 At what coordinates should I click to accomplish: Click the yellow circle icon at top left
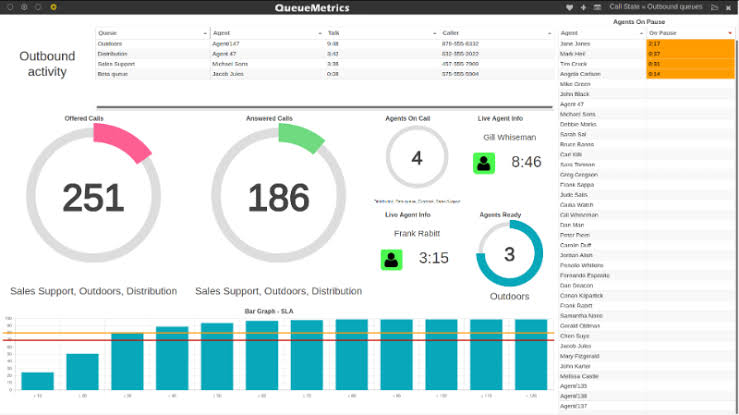click(53, 6)
